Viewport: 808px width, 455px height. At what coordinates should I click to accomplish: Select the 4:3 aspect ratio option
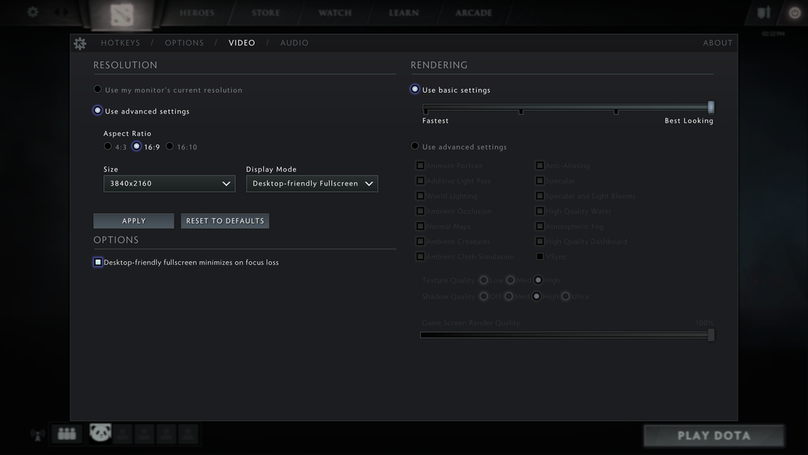[x=108, y=147]
